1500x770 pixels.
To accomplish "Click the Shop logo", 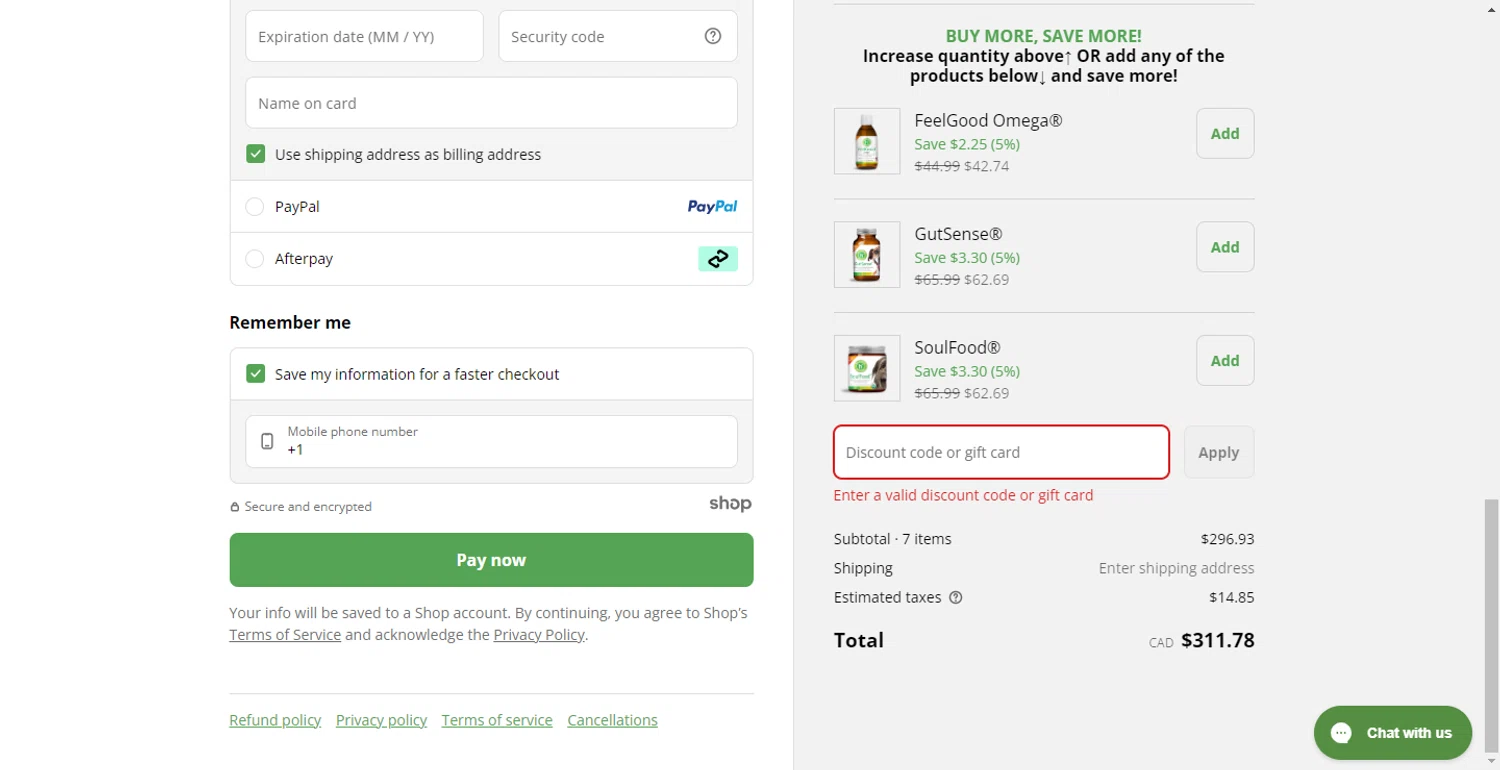I will click(730, 504).
